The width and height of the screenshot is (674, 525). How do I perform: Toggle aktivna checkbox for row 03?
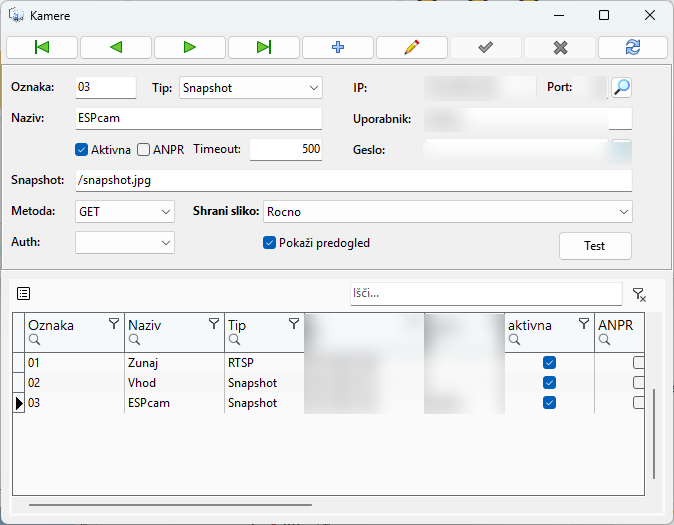click(x=549, y=403)
